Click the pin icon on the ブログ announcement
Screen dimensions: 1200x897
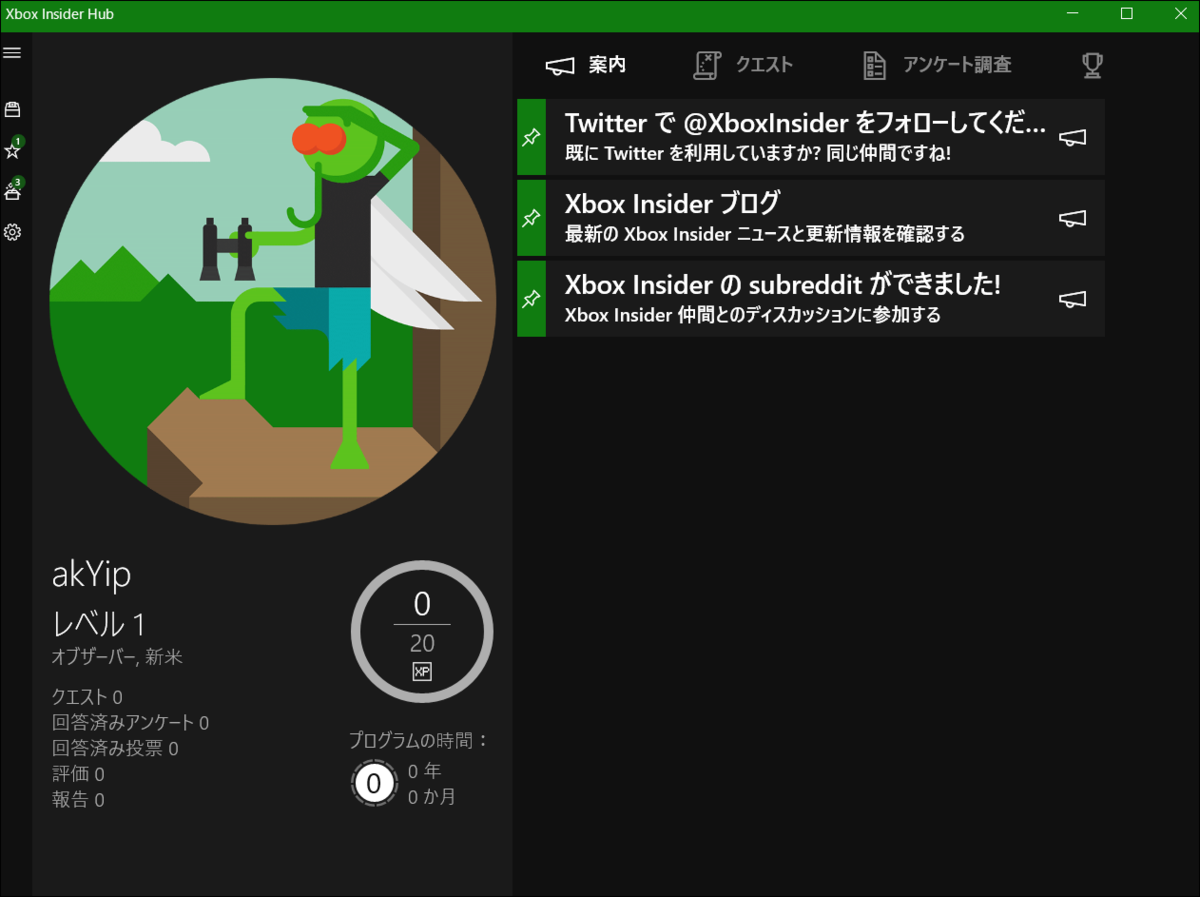click(x=531, y=218)
